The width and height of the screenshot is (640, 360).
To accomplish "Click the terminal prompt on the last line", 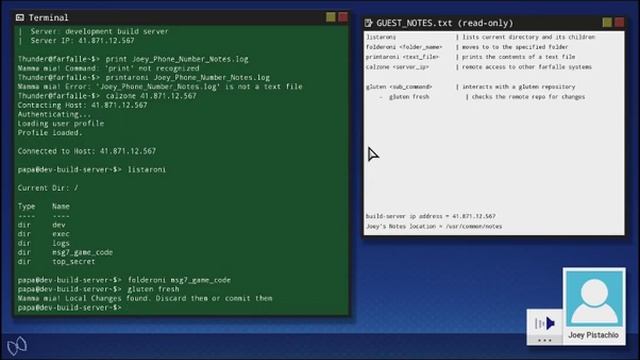I will [69, 308].
